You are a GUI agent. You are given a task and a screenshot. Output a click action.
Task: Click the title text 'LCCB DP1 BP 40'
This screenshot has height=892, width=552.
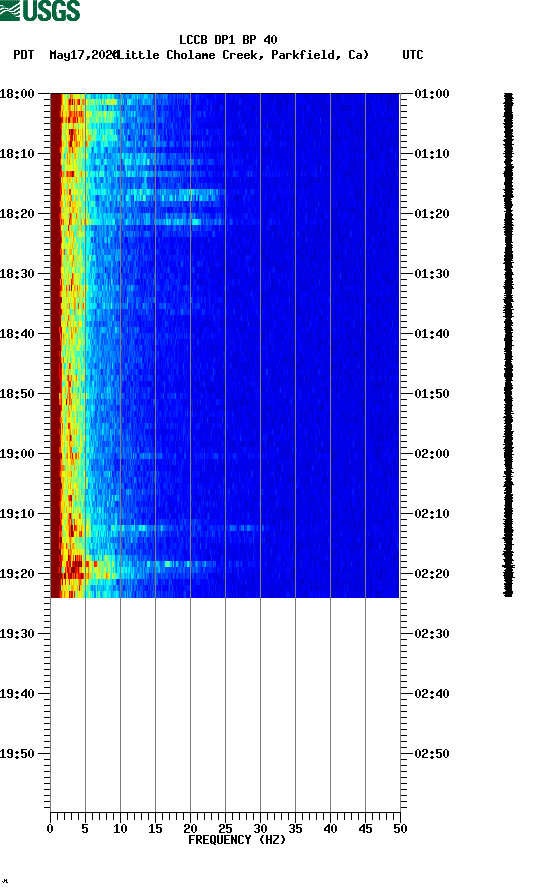(228, 40)
